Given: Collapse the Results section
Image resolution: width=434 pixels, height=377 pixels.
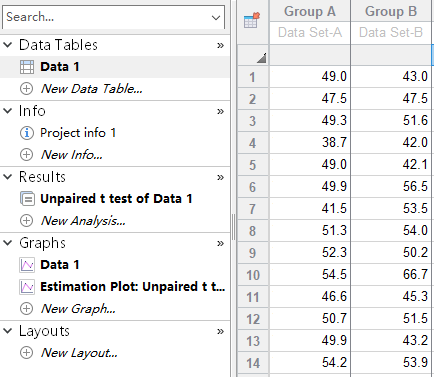Looking at the screenshot, I should click(x=8, y=177).
